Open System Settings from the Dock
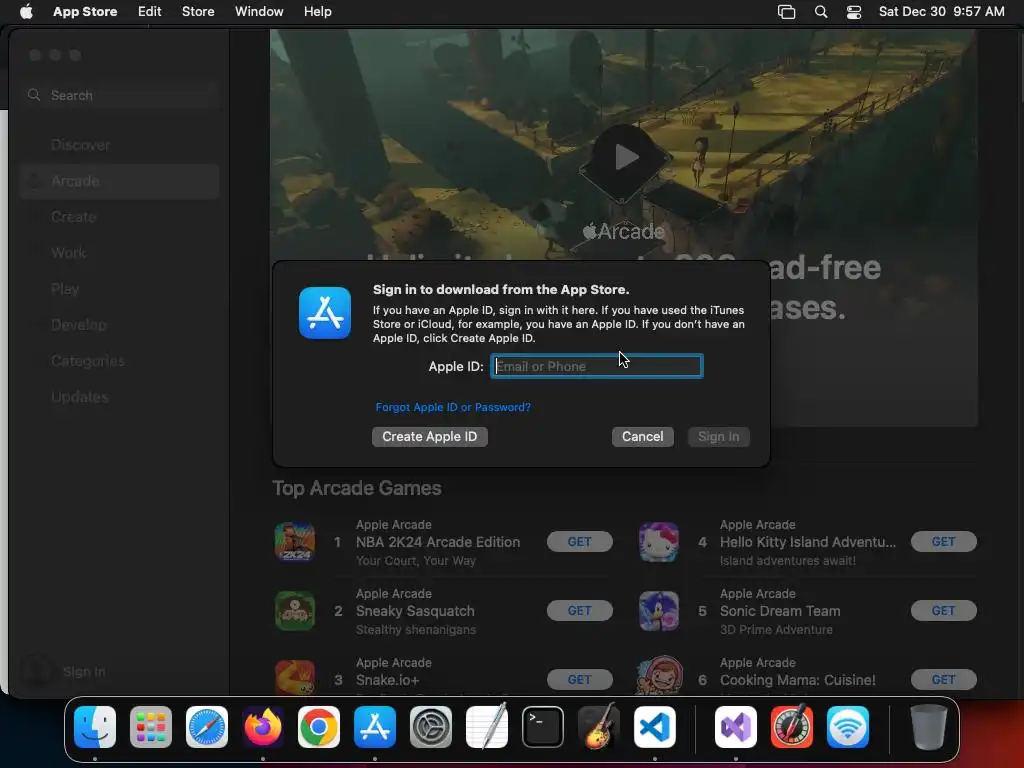The height and width of the screenshot is (768, 1024). 431,727
